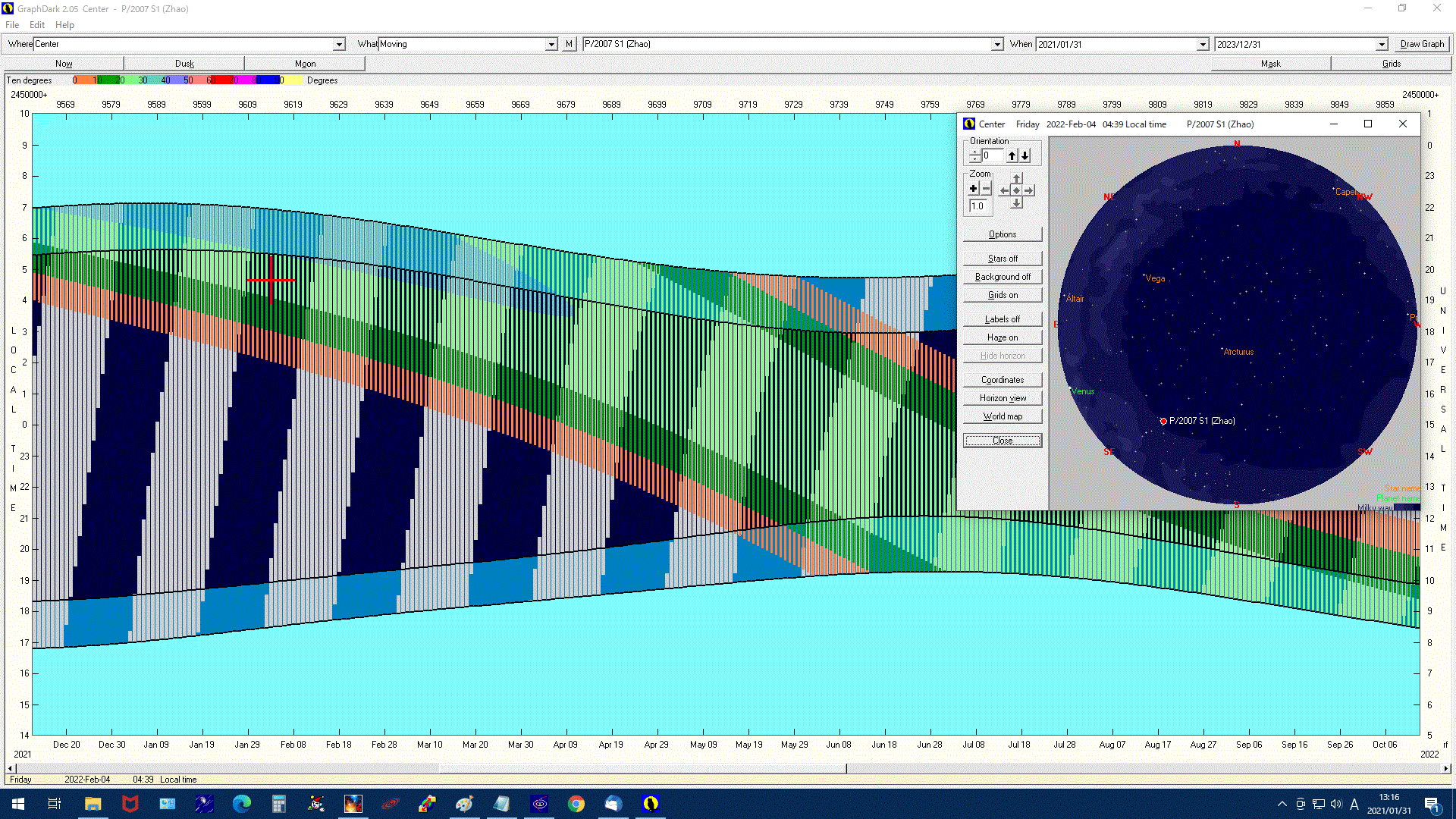Click the pan up arrow button
Screen dimensions: 1456x819
(x=1017, y=179)
